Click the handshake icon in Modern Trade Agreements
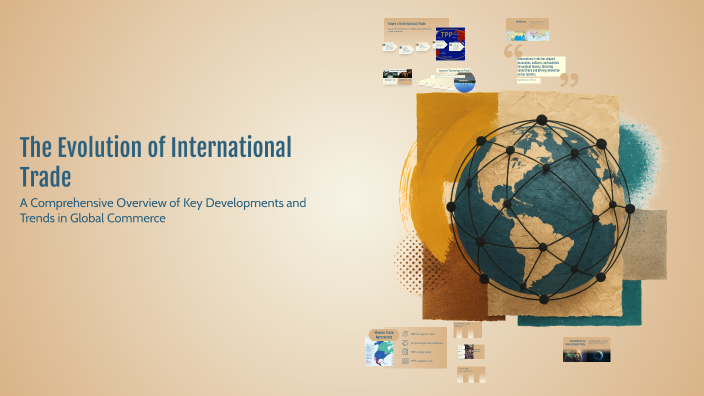The width and height of the screenshot is (704, 396). pos(405,343)
